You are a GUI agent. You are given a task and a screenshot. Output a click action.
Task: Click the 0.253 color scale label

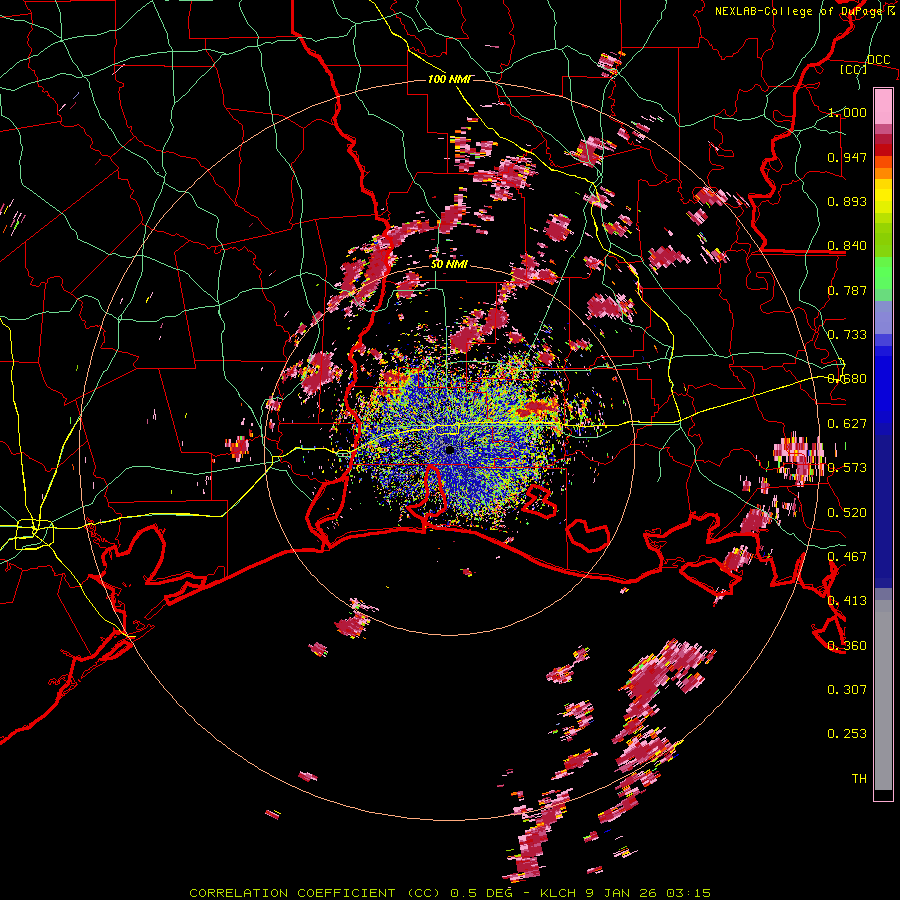click(x=847, y=734)
